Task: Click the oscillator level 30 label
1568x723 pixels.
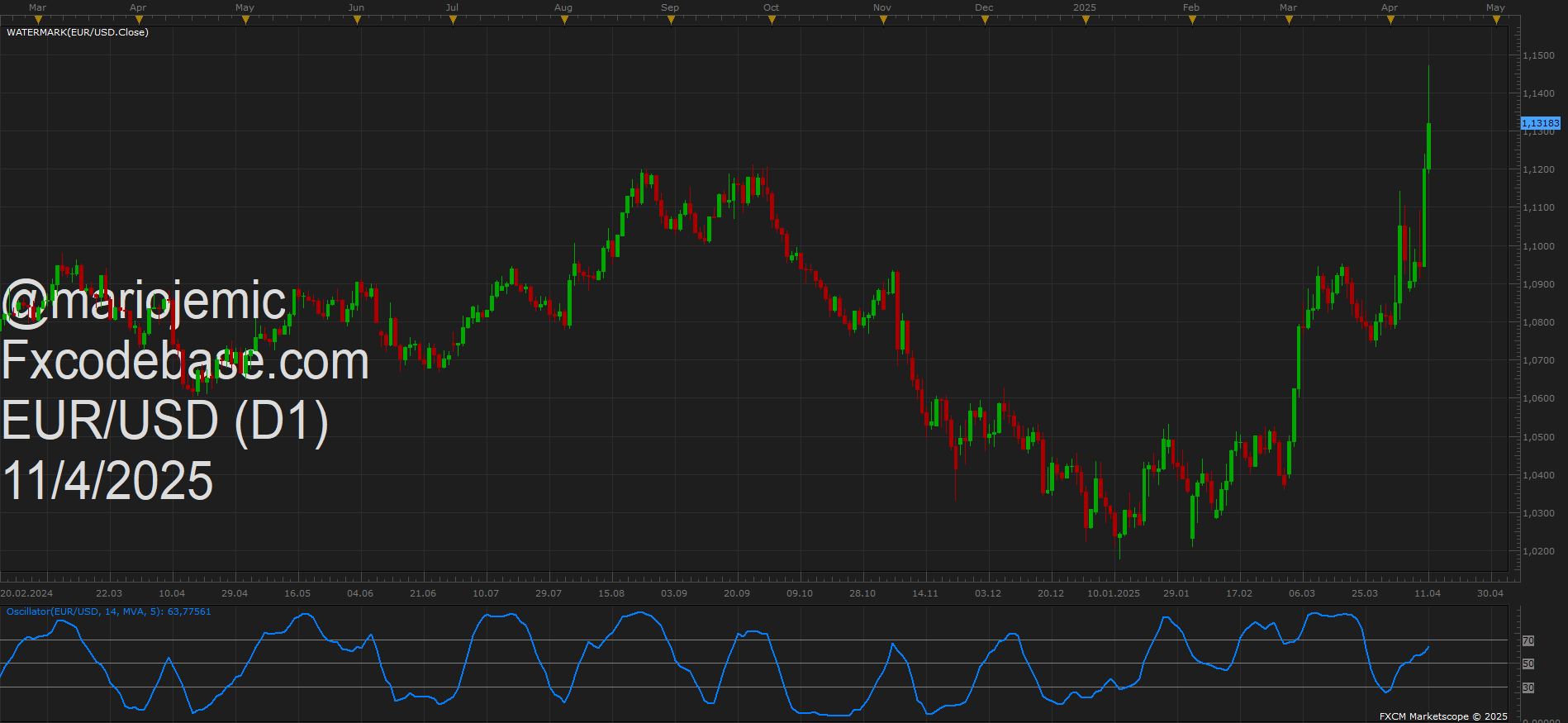Action: point(1528,687)
